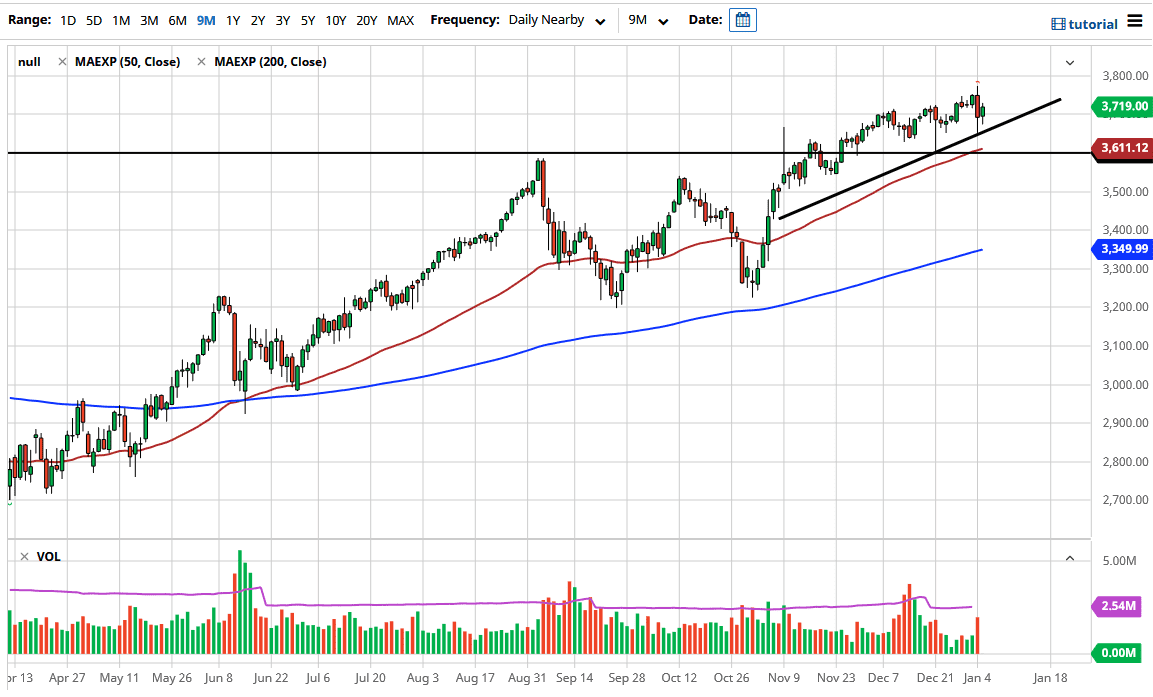
Task: Select the 1D range option
Action: (x=67, y=19)
